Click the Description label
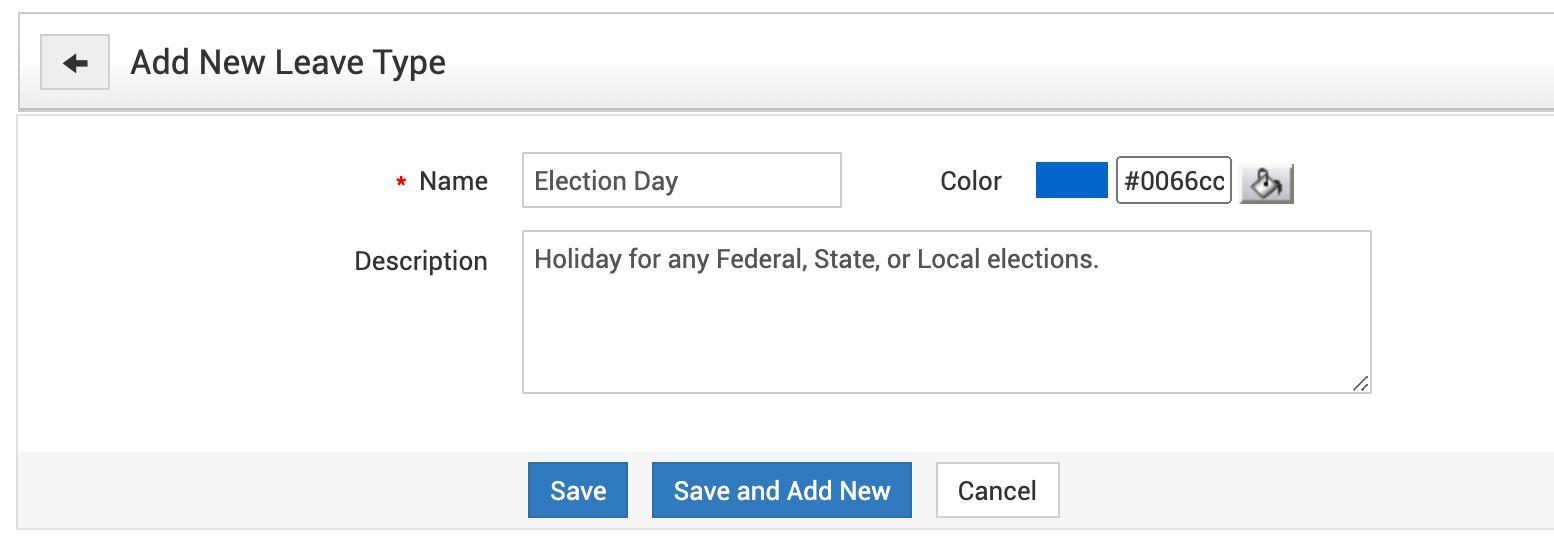This screenshot has width=1554, height=544. click(x=421, y=261)
